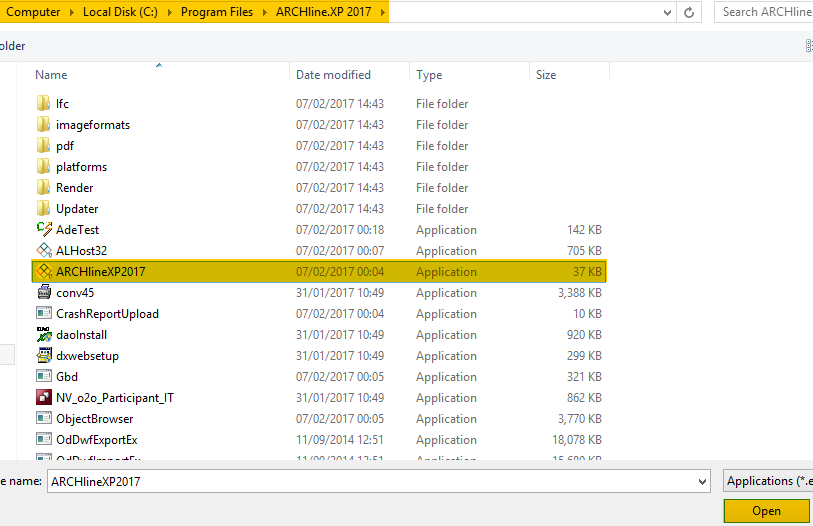
Task: Sort files by Name column
Action: click(51, 75)
